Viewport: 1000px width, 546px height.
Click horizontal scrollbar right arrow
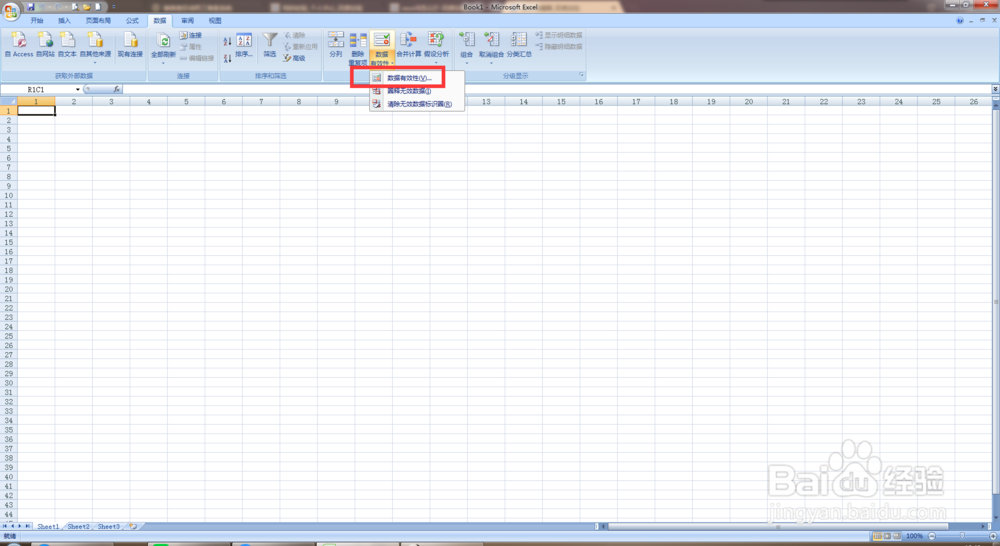click(x=983, y=527)
